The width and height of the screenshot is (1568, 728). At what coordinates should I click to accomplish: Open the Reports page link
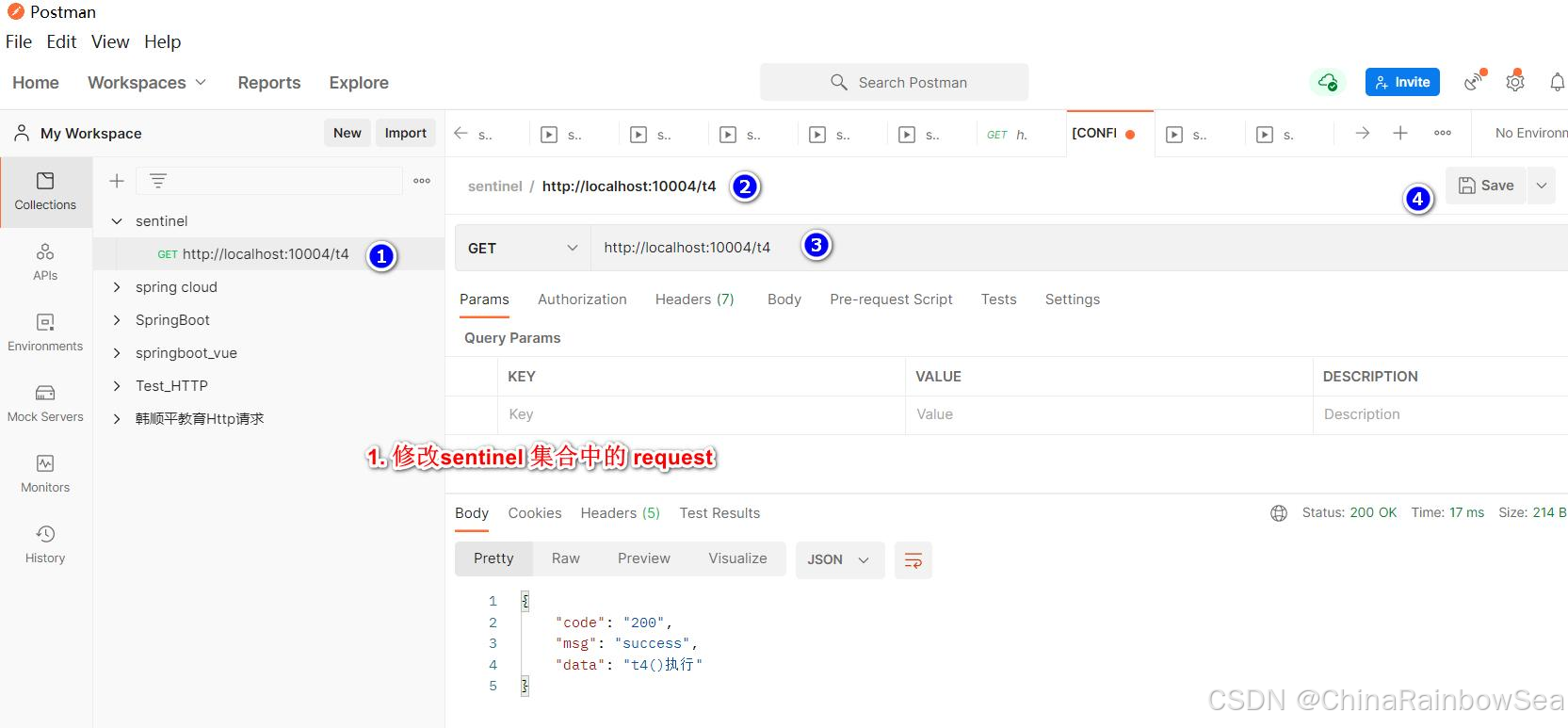(x=269, y=83)
